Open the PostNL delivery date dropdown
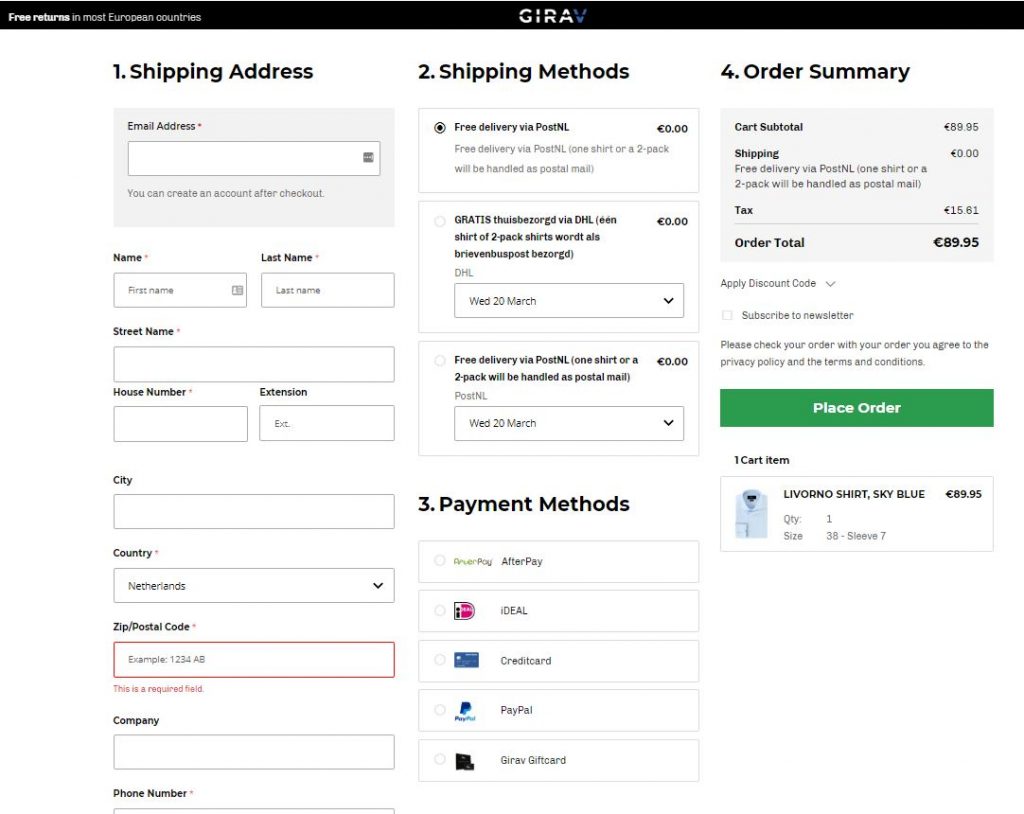This screenshot has height=814, width=1024. point(569,423)
